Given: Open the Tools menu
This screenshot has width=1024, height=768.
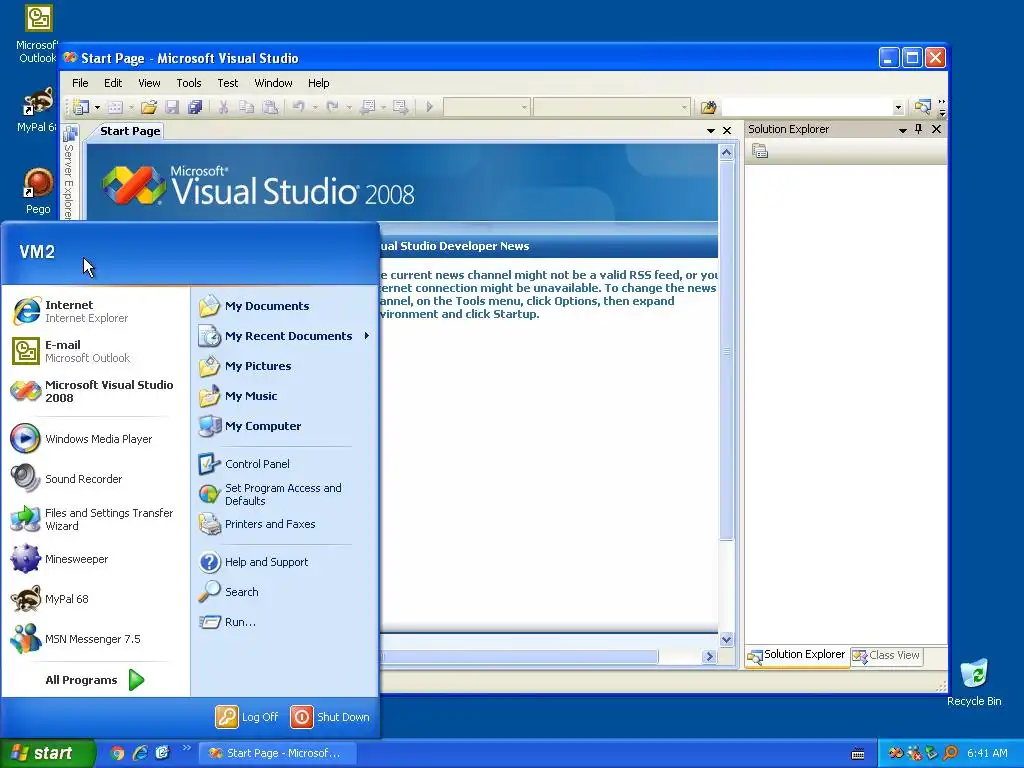Looking at the screenshot, I should click(x=189, y=83).
